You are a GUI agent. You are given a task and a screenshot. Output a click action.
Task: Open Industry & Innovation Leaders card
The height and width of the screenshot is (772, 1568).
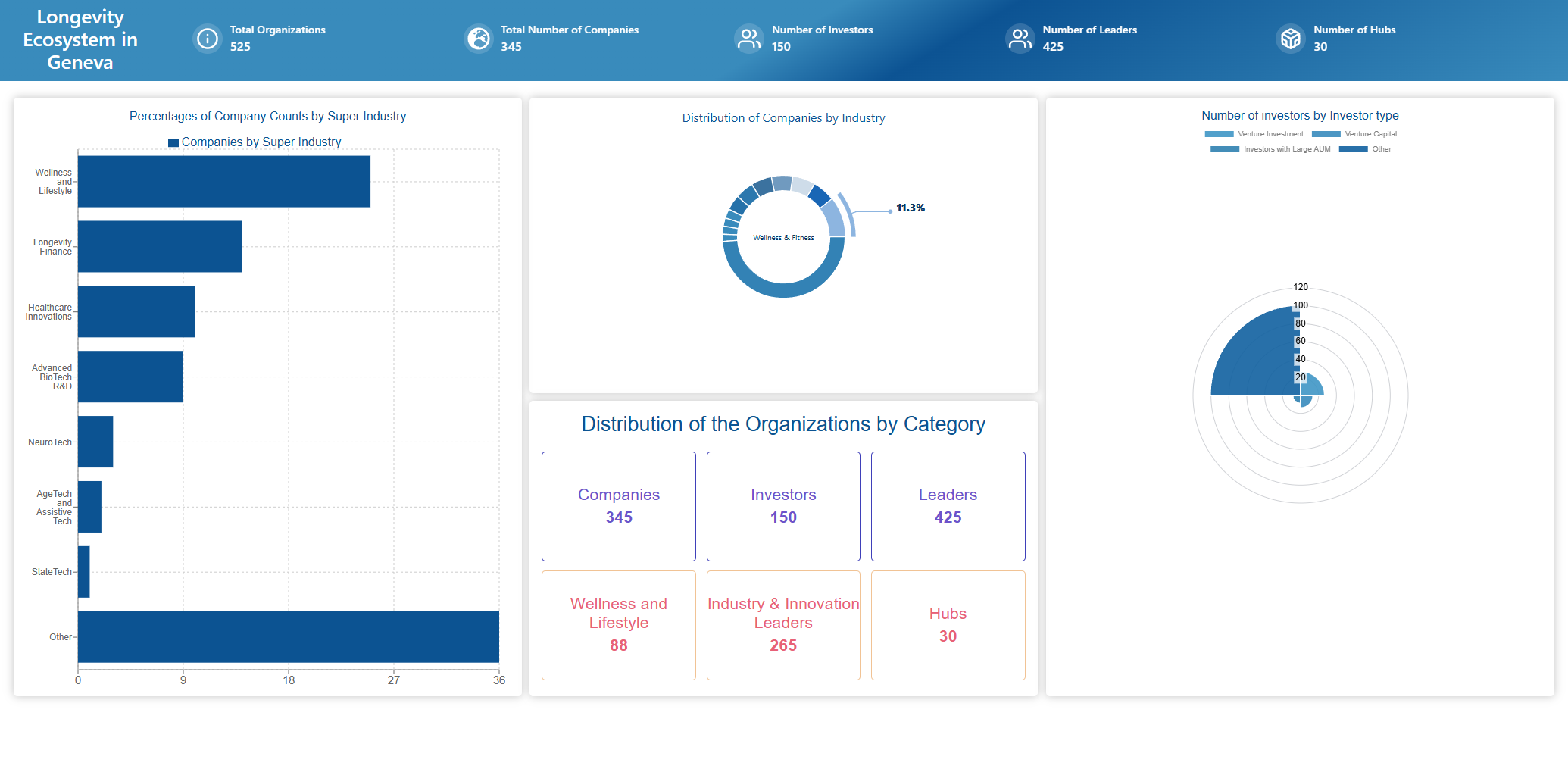point(783,625)
